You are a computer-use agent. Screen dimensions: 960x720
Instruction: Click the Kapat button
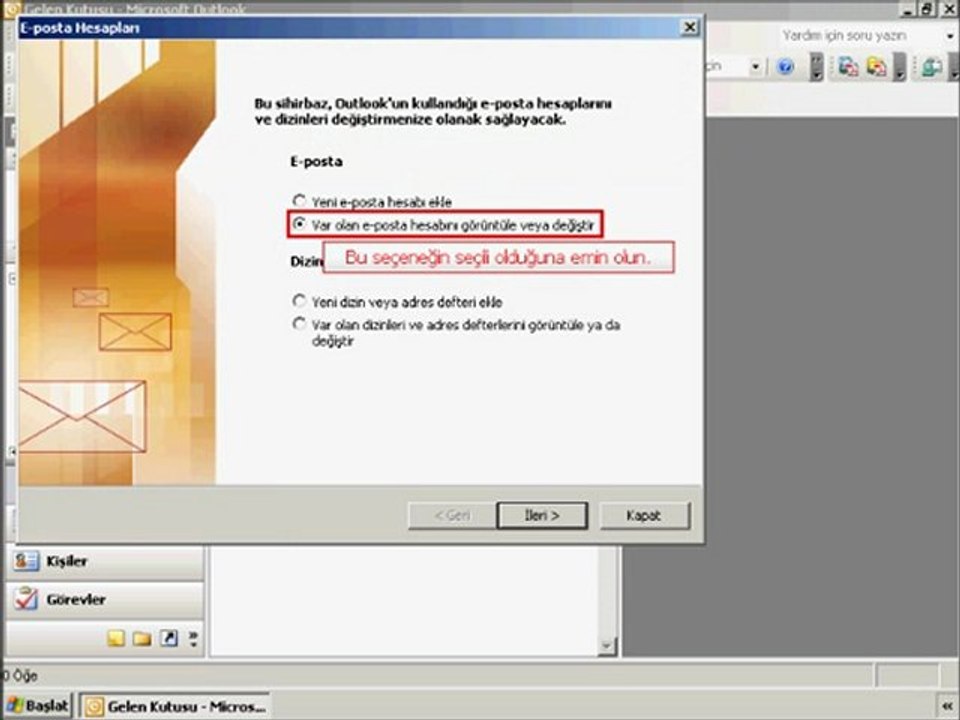(644, 516)
